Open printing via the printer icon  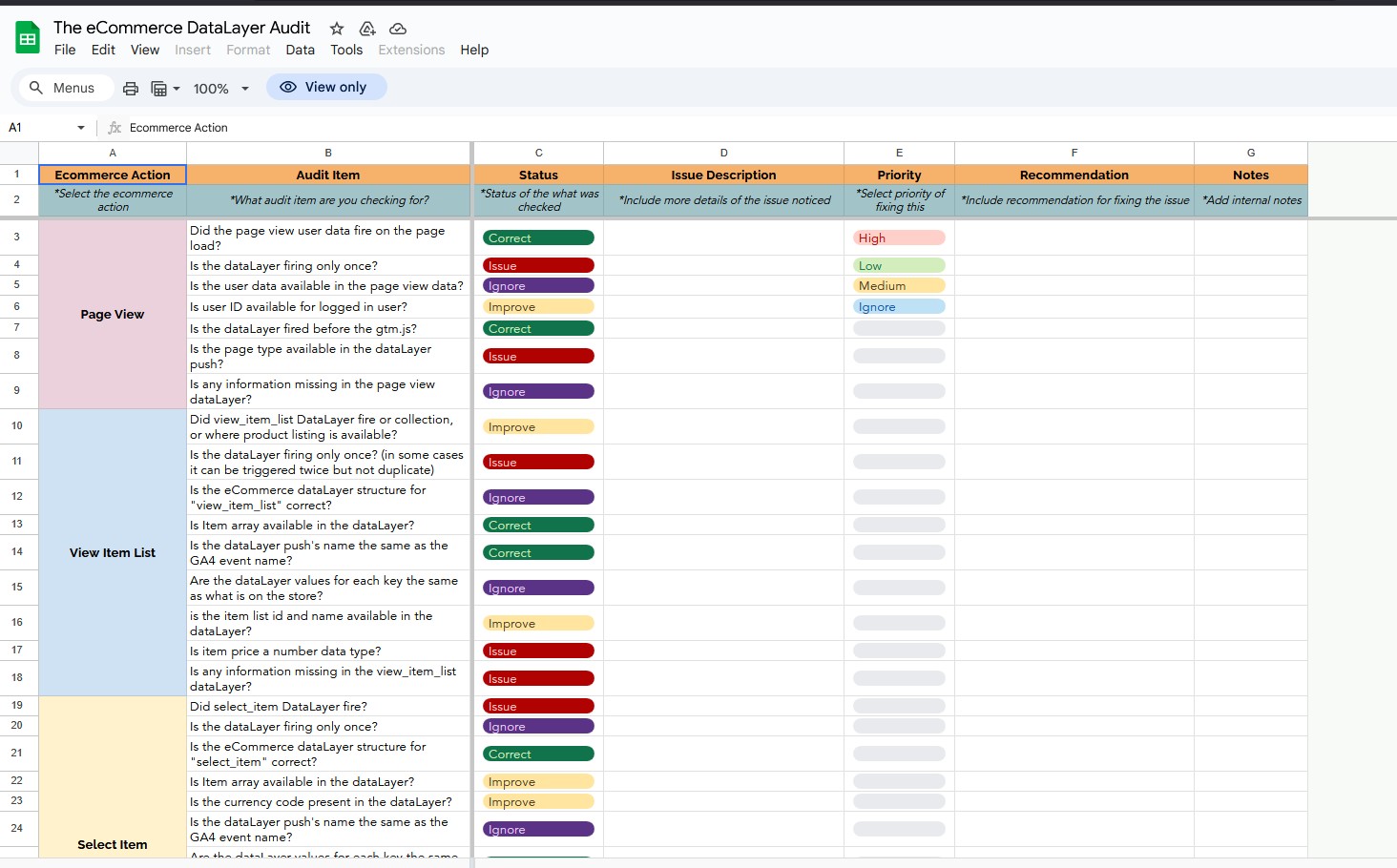pyautogui.click(x=131, y=87)
